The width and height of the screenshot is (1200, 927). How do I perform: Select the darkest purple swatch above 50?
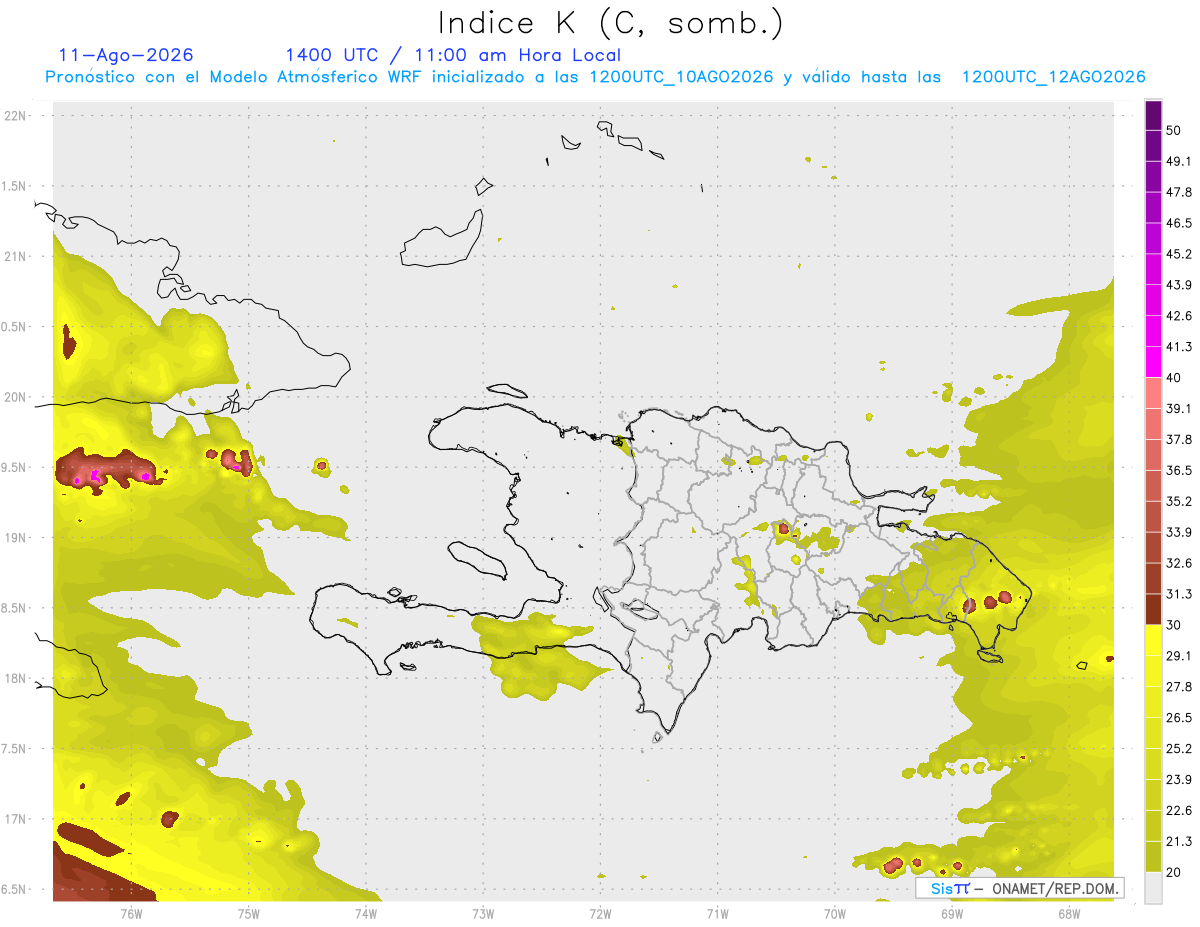tap(1153, 115)
